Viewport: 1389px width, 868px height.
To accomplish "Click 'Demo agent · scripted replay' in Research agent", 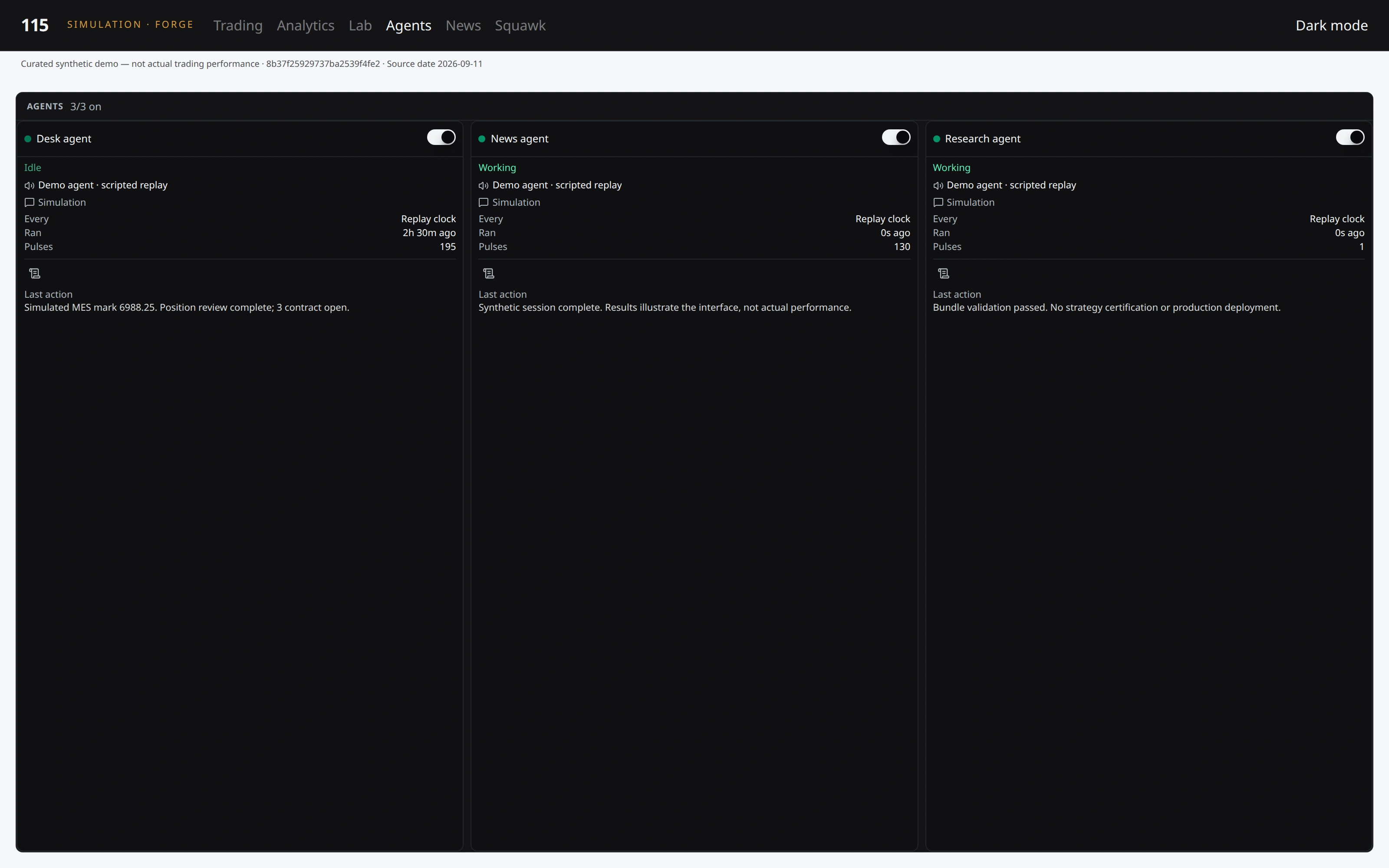I will 1011,185.
